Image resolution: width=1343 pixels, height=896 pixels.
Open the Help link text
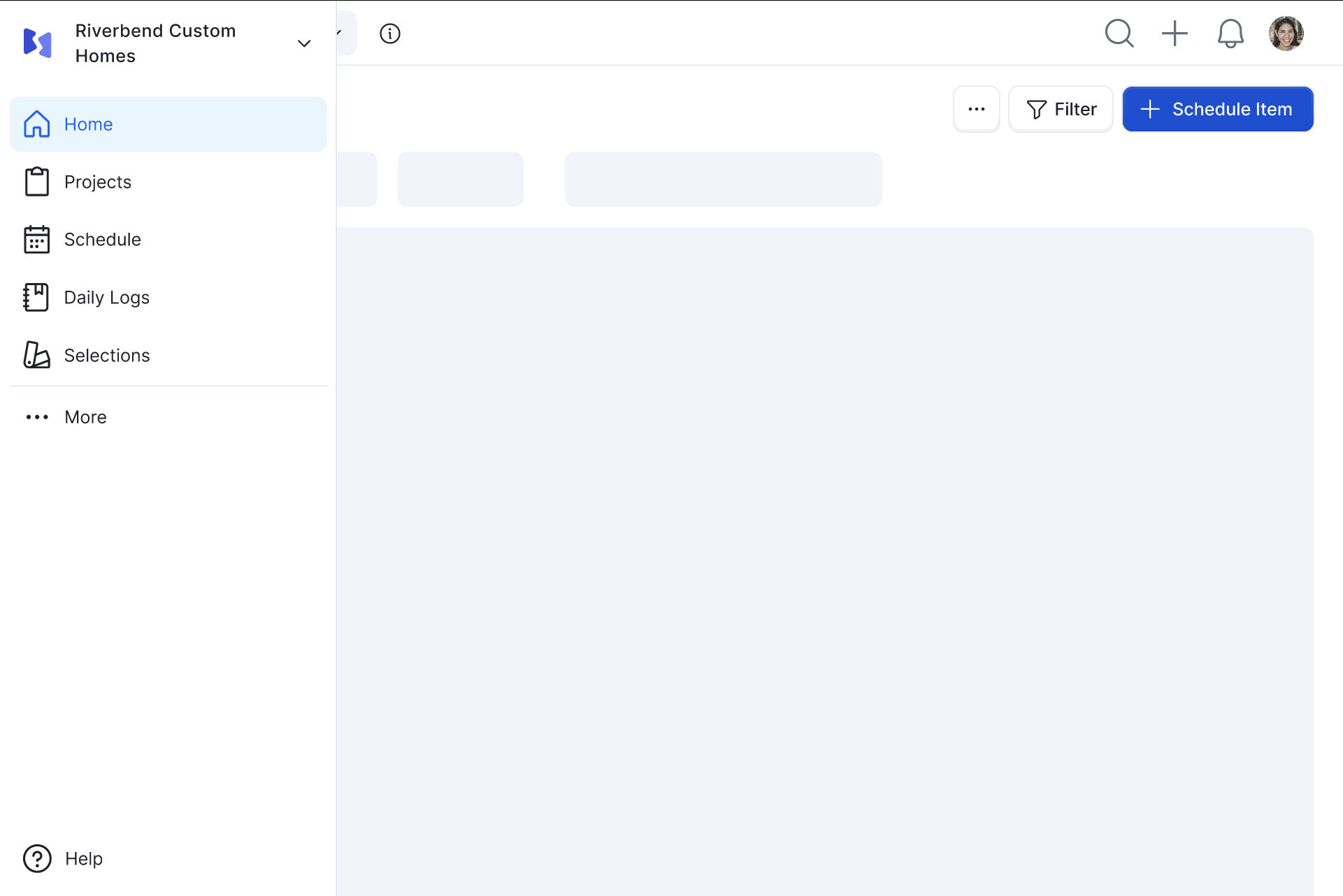pyautogui.click(x=84, y=858)
